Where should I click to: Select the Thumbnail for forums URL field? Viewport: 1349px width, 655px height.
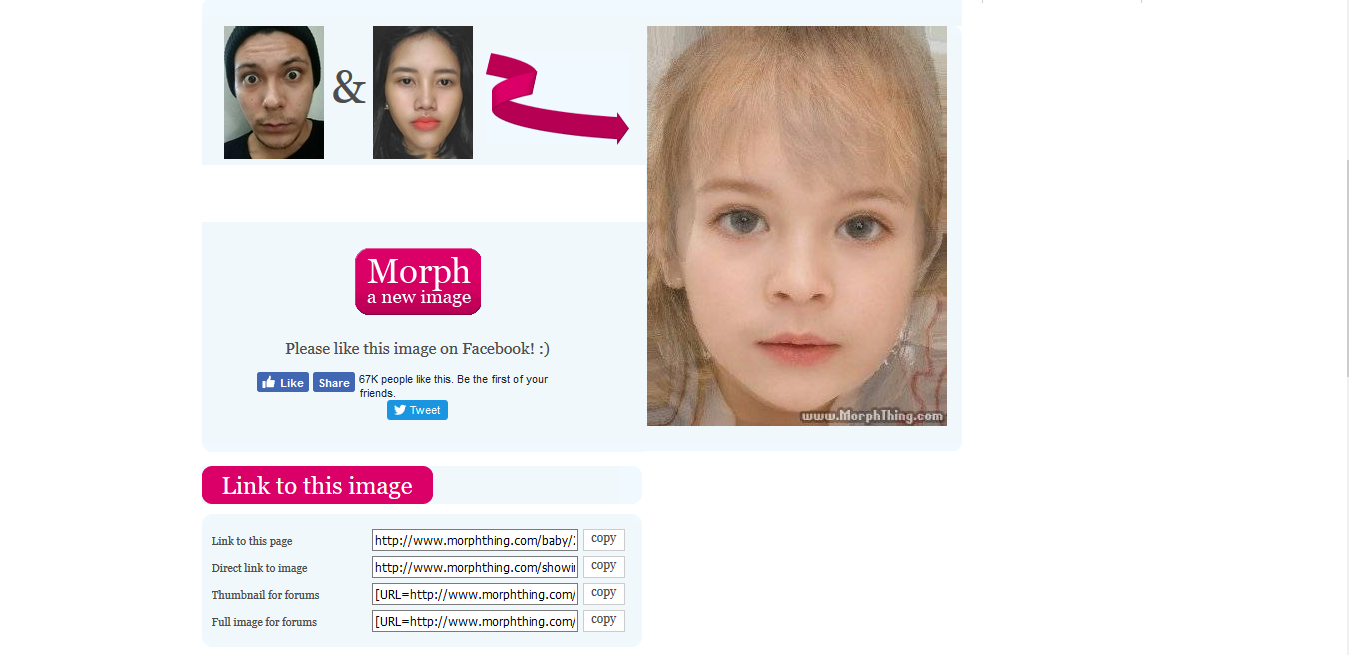pos(475,594)
